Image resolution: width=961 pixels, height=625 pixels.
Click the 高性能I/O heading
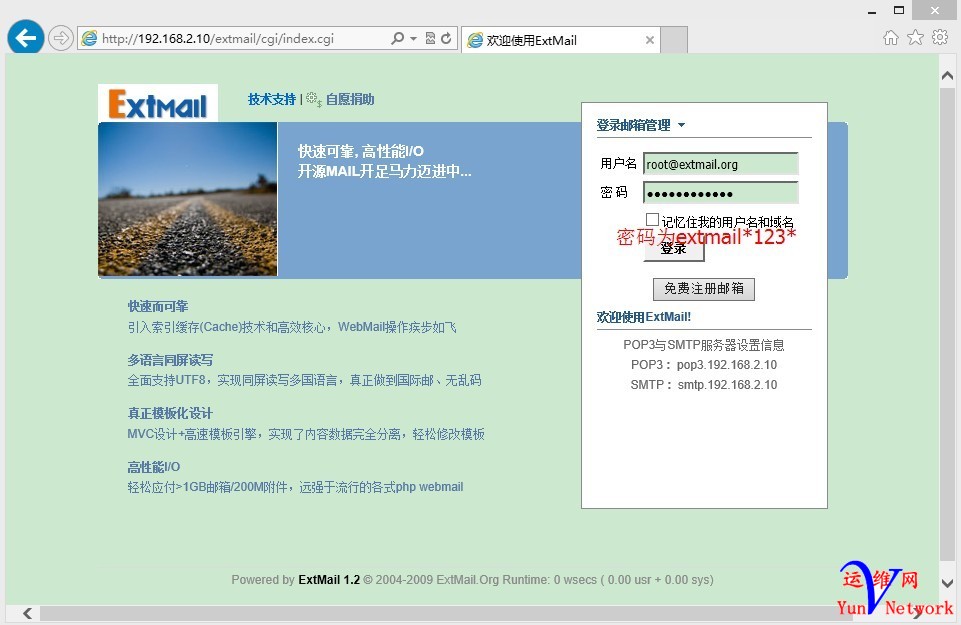coord(153,467)
